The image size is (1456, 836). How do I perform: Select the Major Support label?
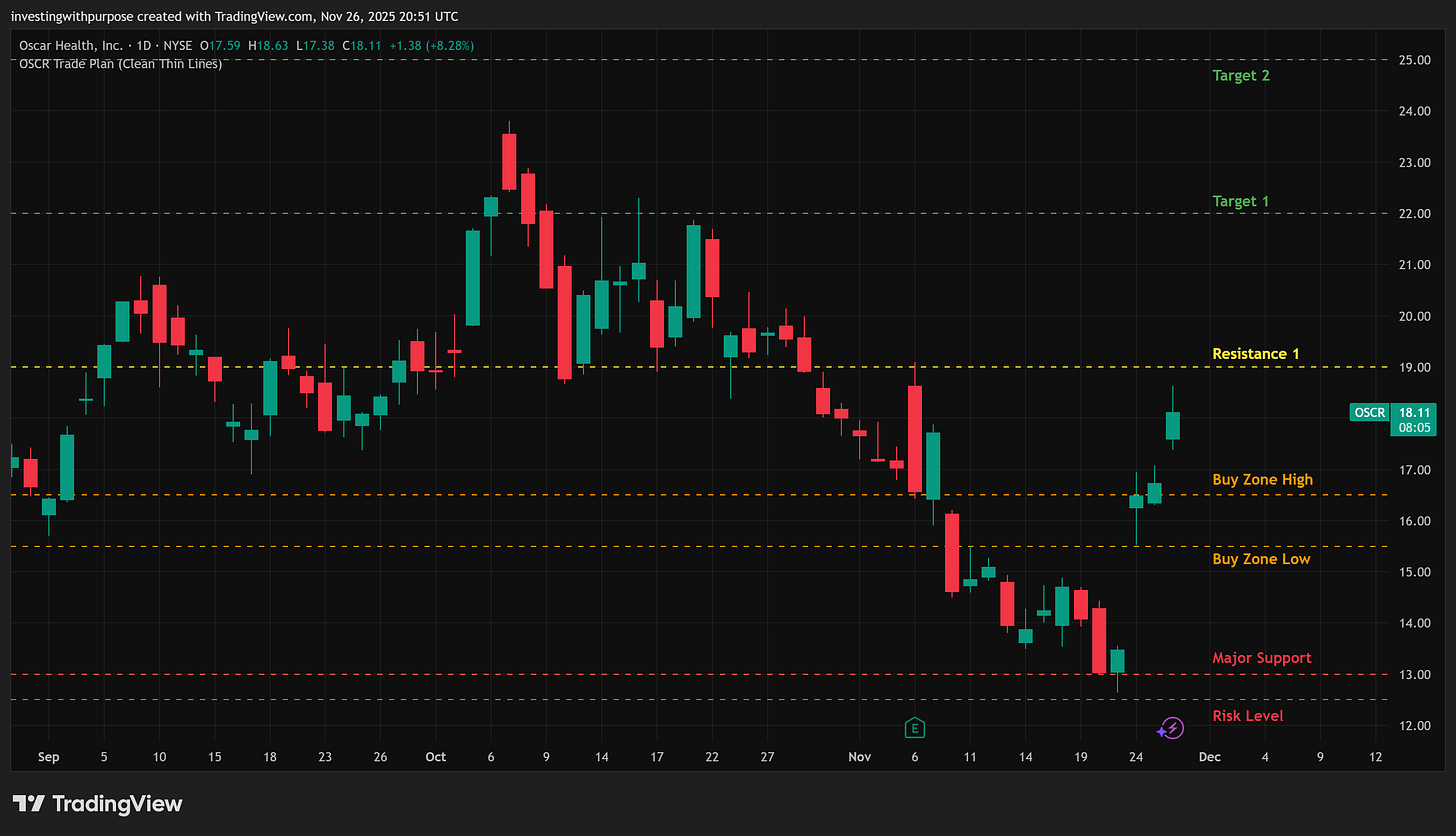(1261, 658)
